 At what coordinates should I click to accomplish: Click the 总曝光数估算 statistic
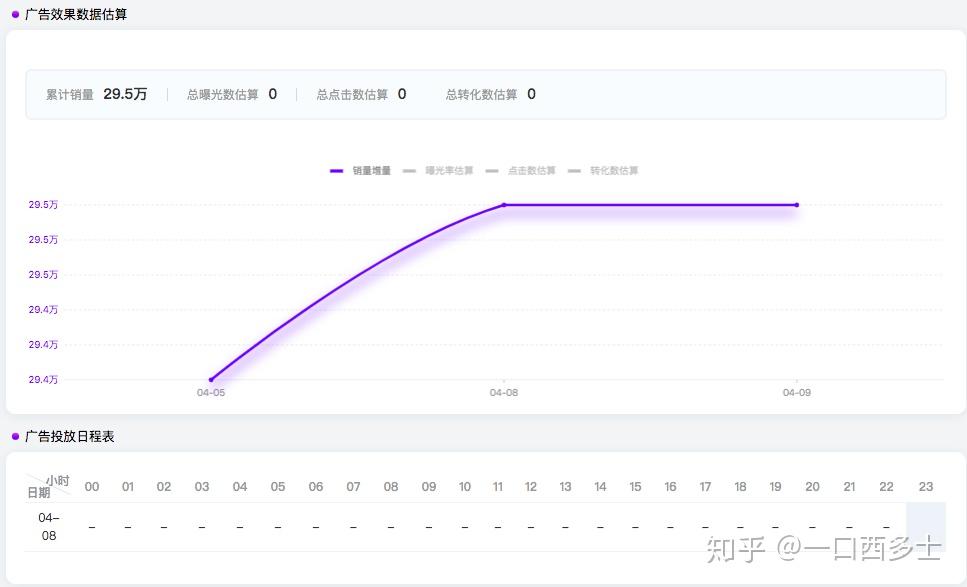click(x=232, y=94)
